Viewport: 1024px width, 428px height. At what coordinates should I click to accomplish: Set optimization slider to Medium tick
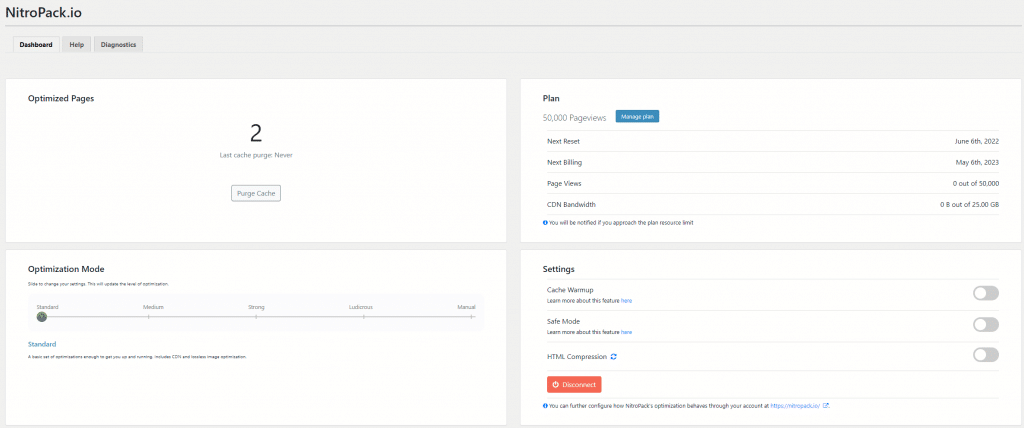tap(149, 317)
